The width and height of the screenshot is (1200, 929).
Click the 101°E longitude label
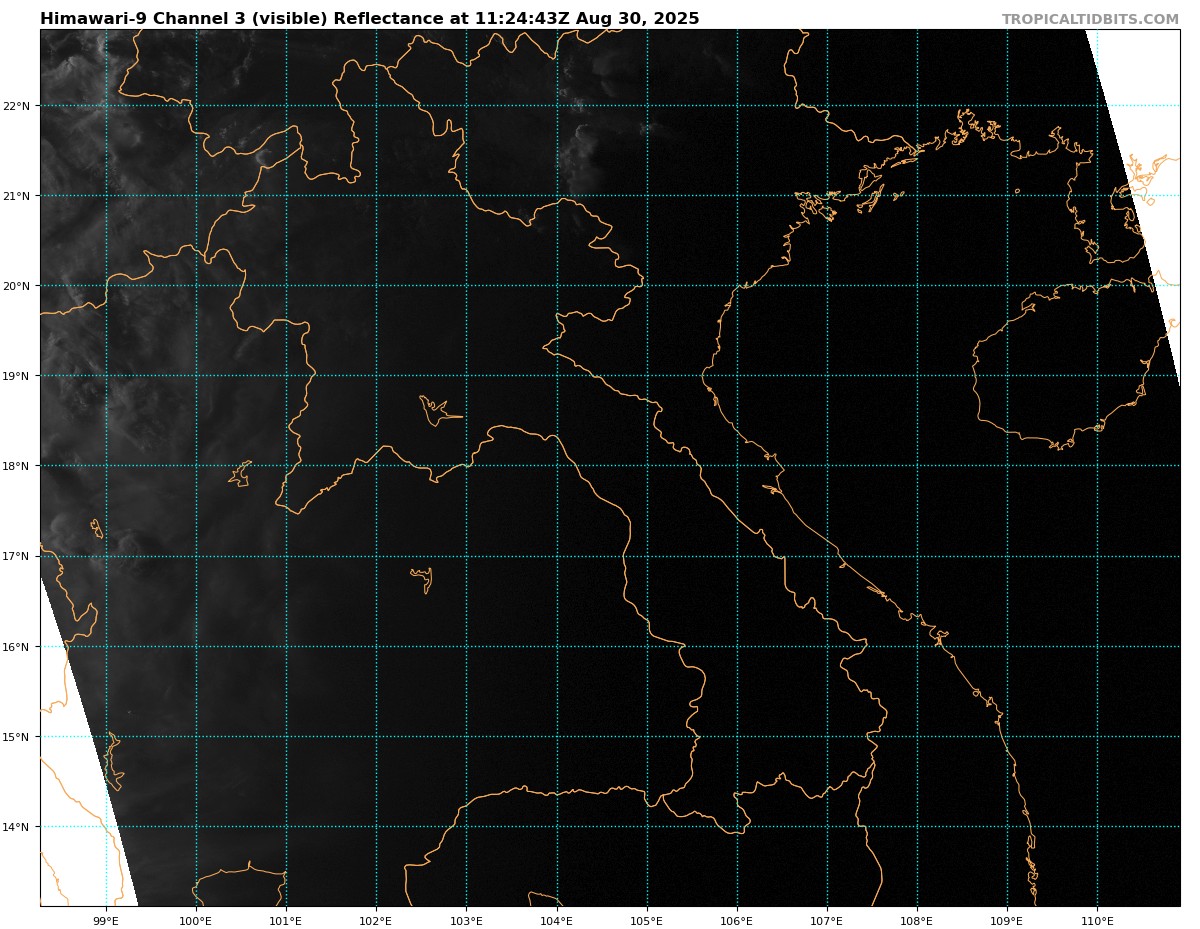coord(286,920)
